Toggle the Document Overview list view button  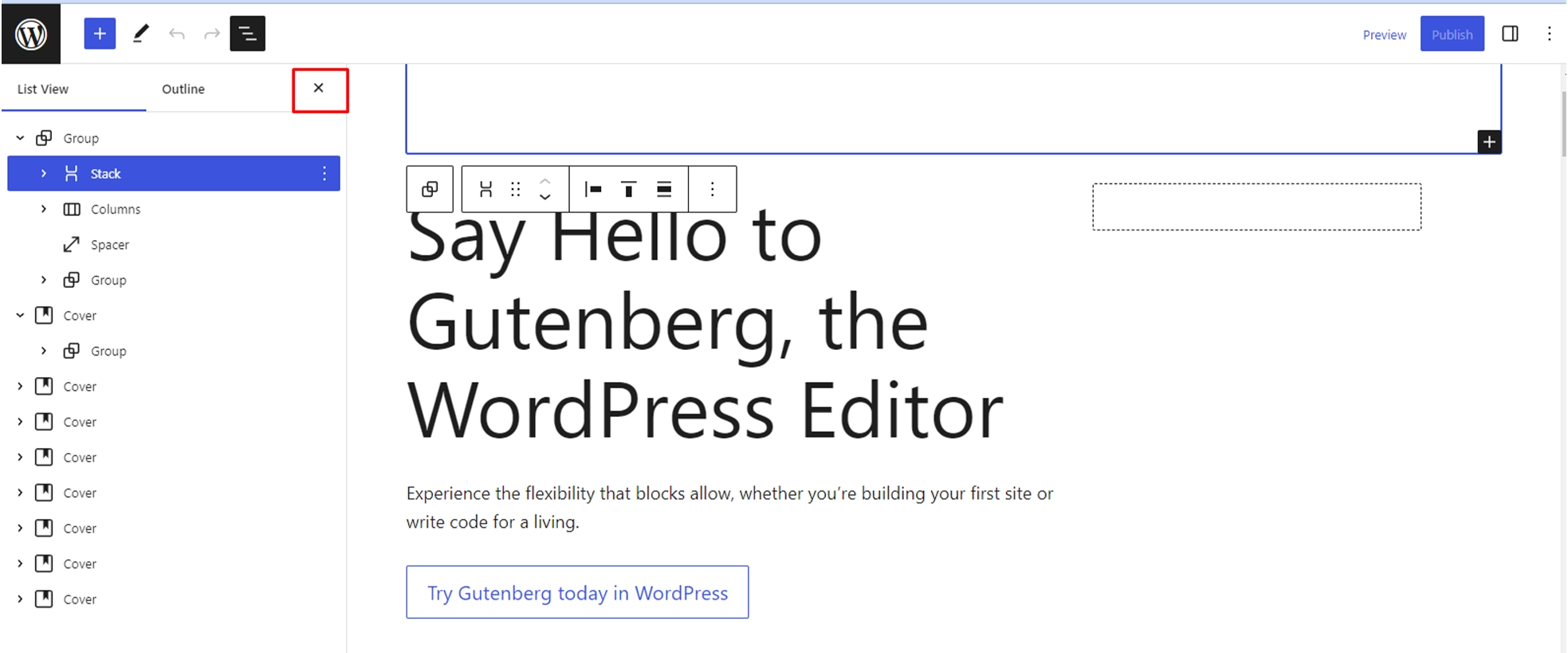(x=247, y=33)
